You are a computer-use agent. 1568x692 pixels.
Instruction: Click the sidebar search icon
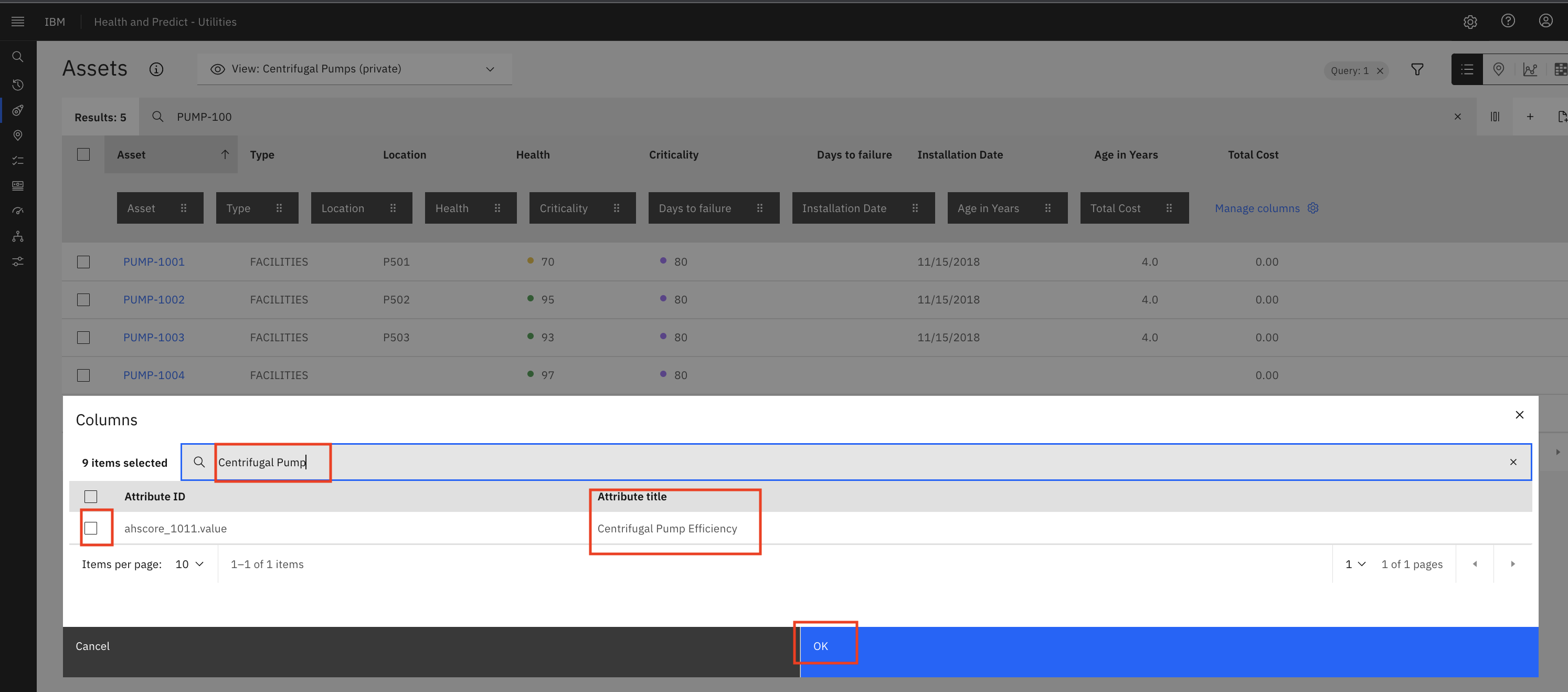coord(18,57)
